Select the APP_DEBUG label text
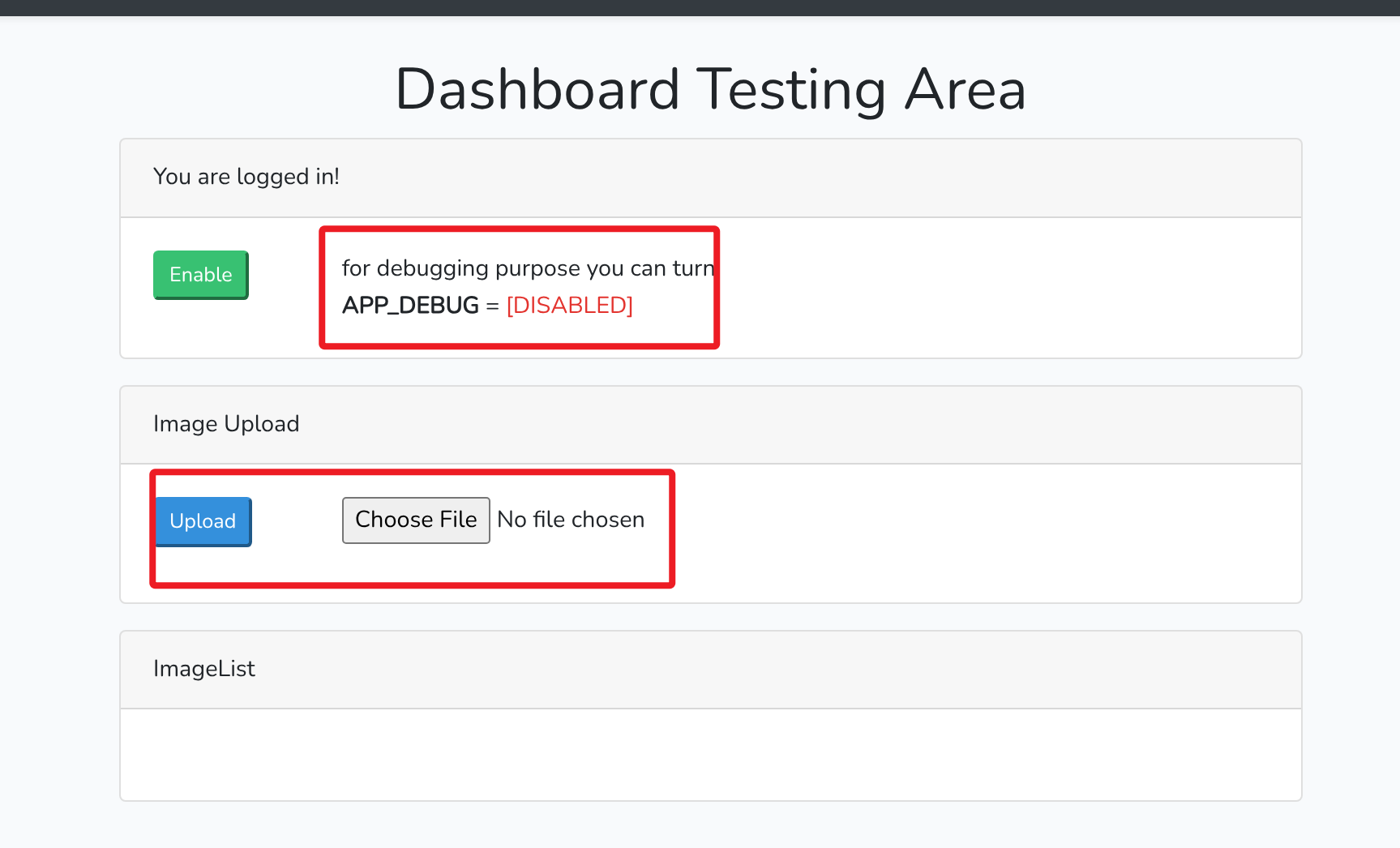 410,305
